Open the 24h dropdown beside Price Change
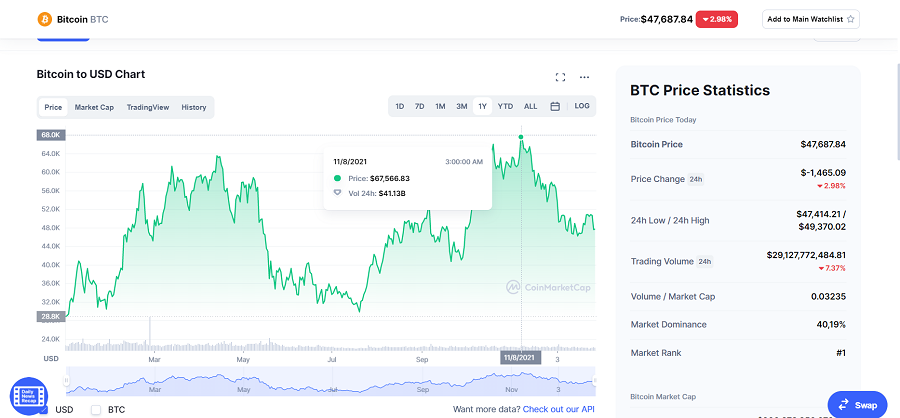 696,179
